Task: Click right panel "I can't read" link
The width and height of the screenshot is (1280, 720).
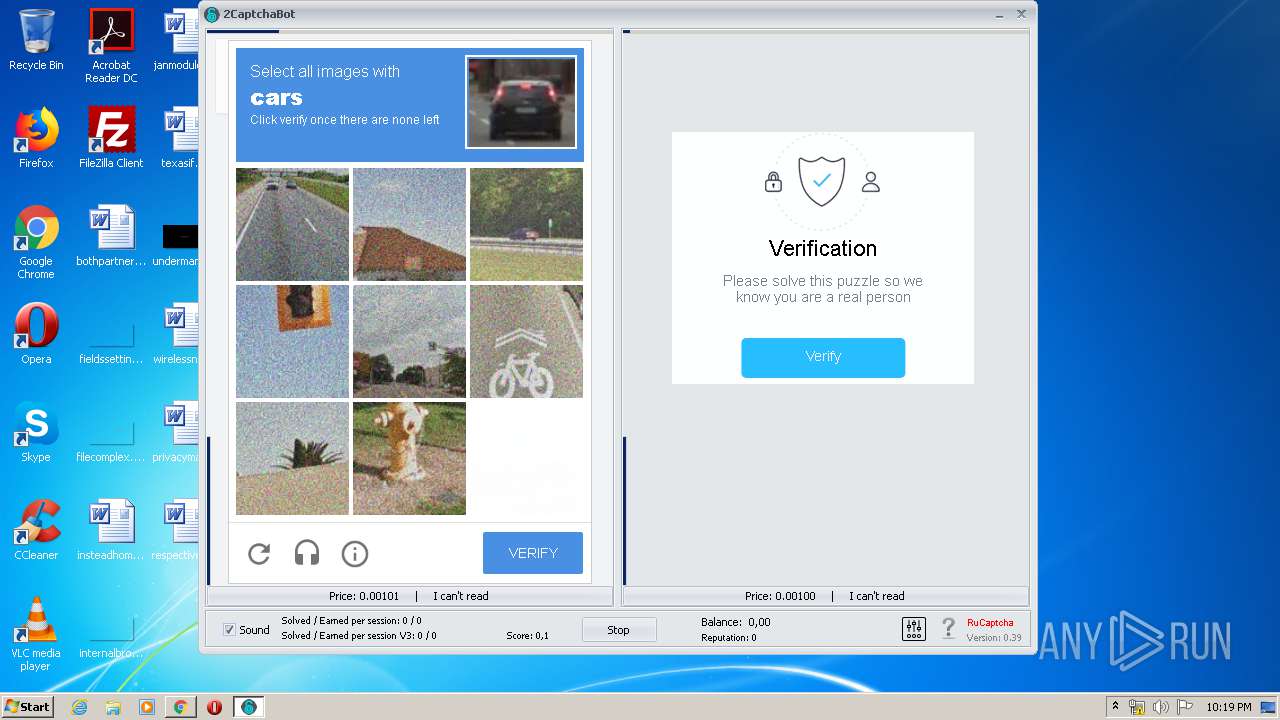Action: 877,596
